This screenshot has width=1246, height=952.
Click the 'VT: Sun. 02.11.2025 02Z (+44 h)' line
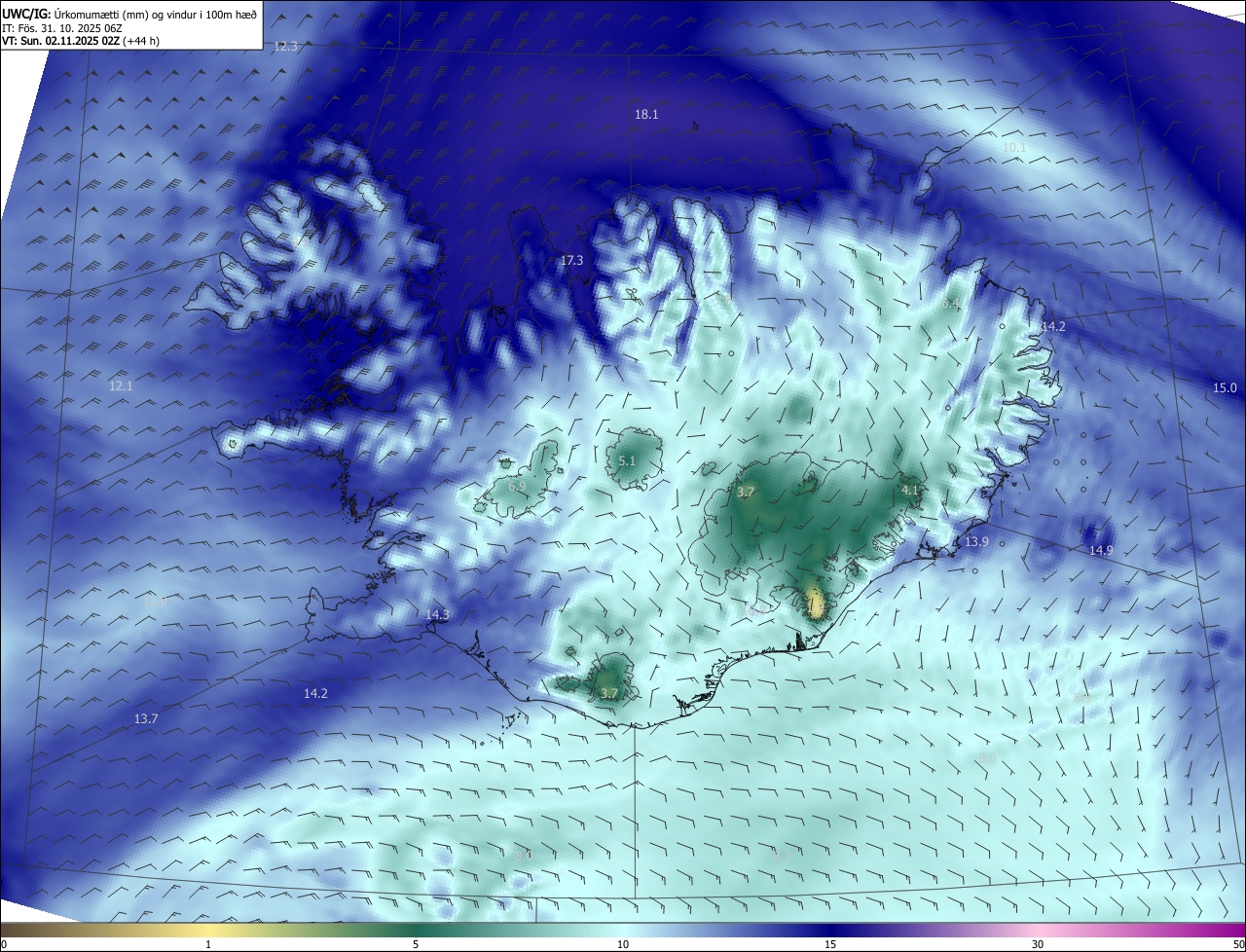coord(81,41)
